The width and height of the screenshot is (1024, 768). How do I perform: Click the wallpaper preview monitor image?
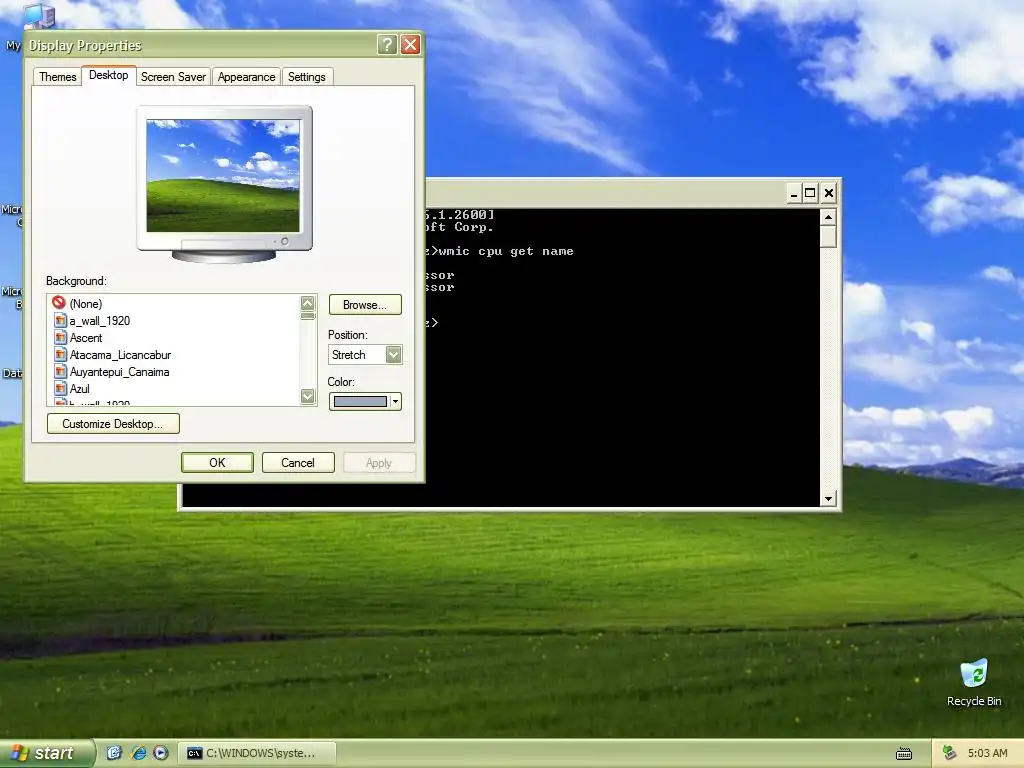223,175
